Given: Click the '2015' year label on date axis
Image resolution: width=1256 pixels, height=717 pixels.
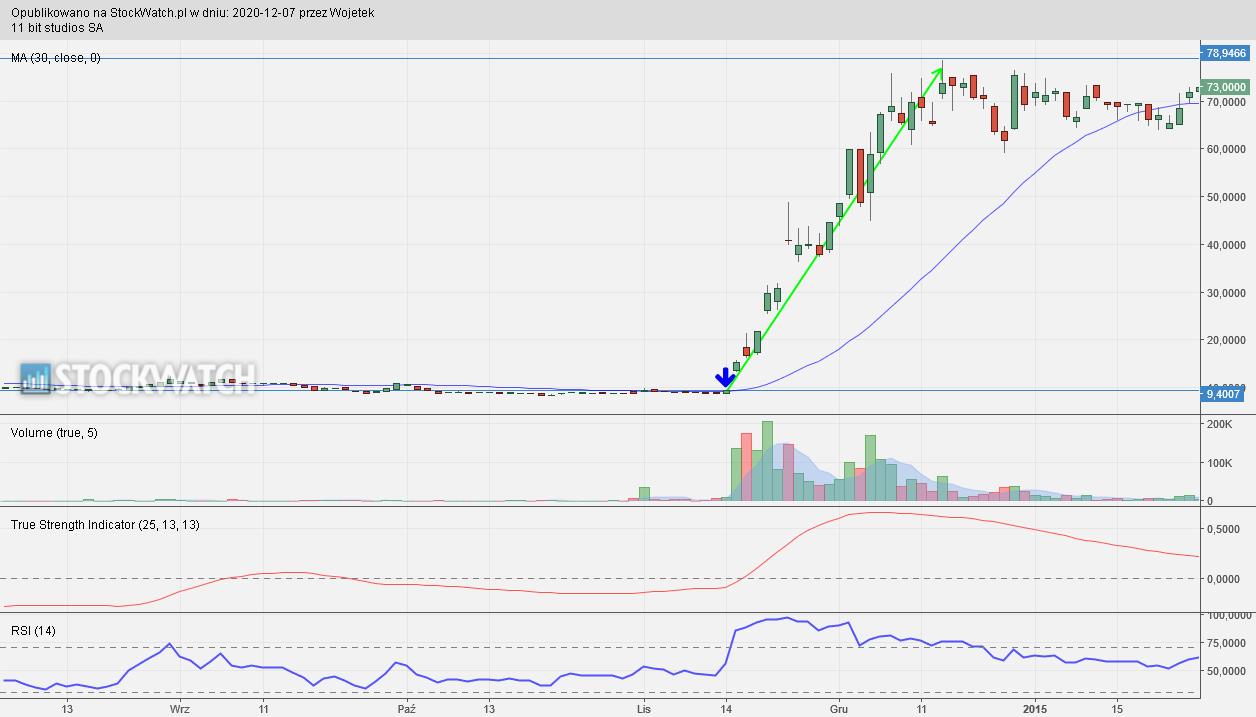Looking at the screenshot, I should pyautogui.click(x=1036, y=709).
